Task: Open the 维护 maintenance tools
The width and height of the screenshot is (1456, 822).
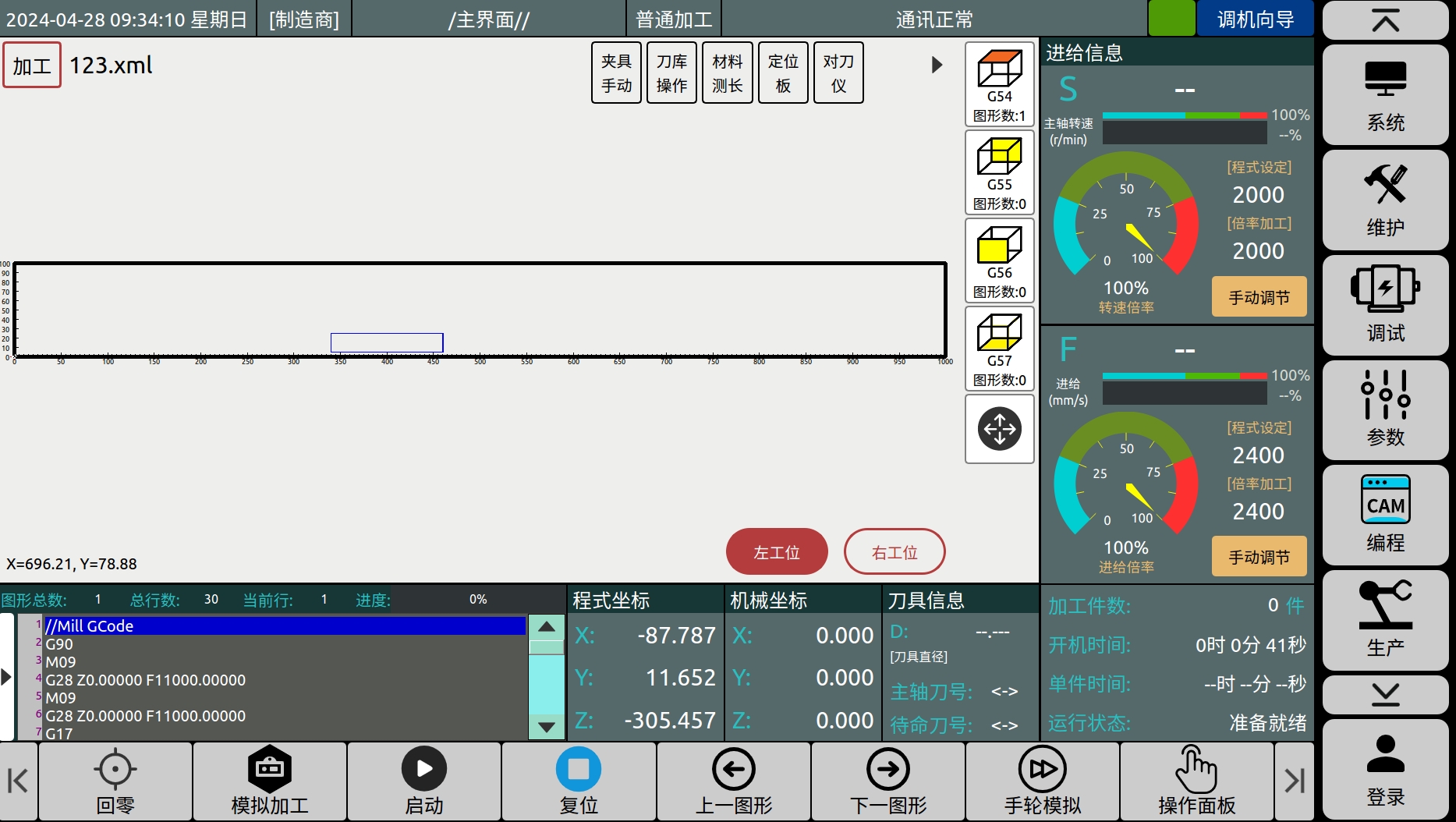Action: pyautogui.click(x=1385, y=200)
